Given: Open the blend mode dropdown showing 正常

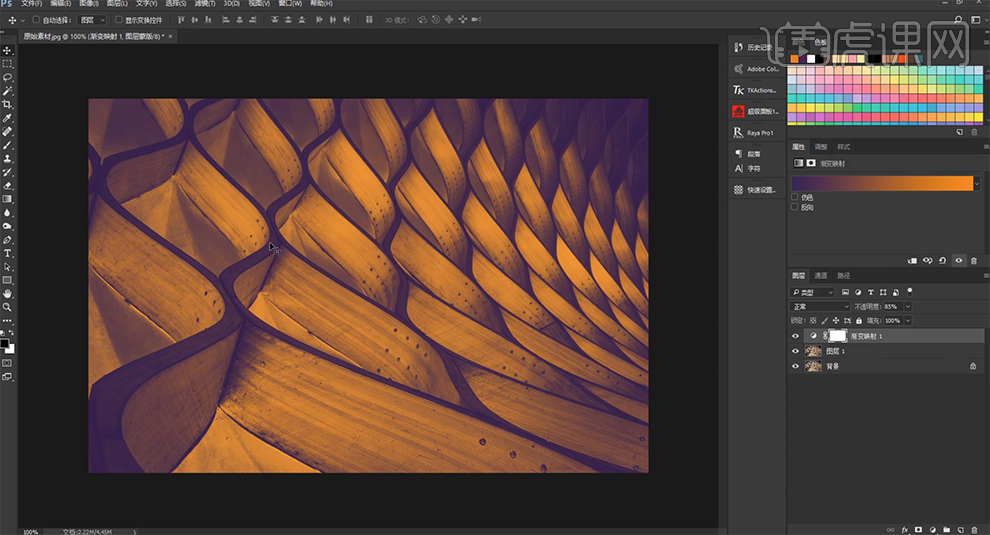Looking at the screenshot, I should (820, 306).
